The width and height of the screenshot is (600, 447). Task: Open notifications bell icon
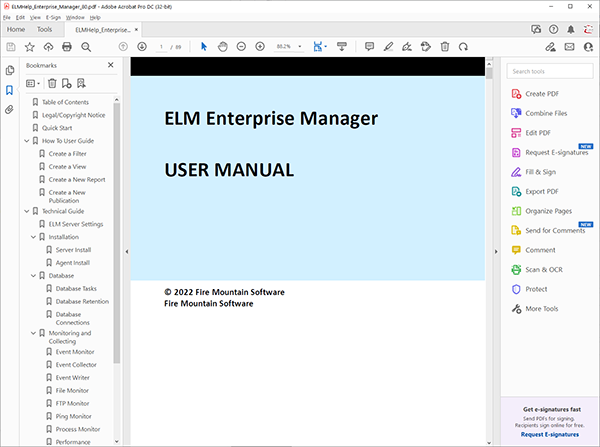pyautogui.click(x=571, y=29)
